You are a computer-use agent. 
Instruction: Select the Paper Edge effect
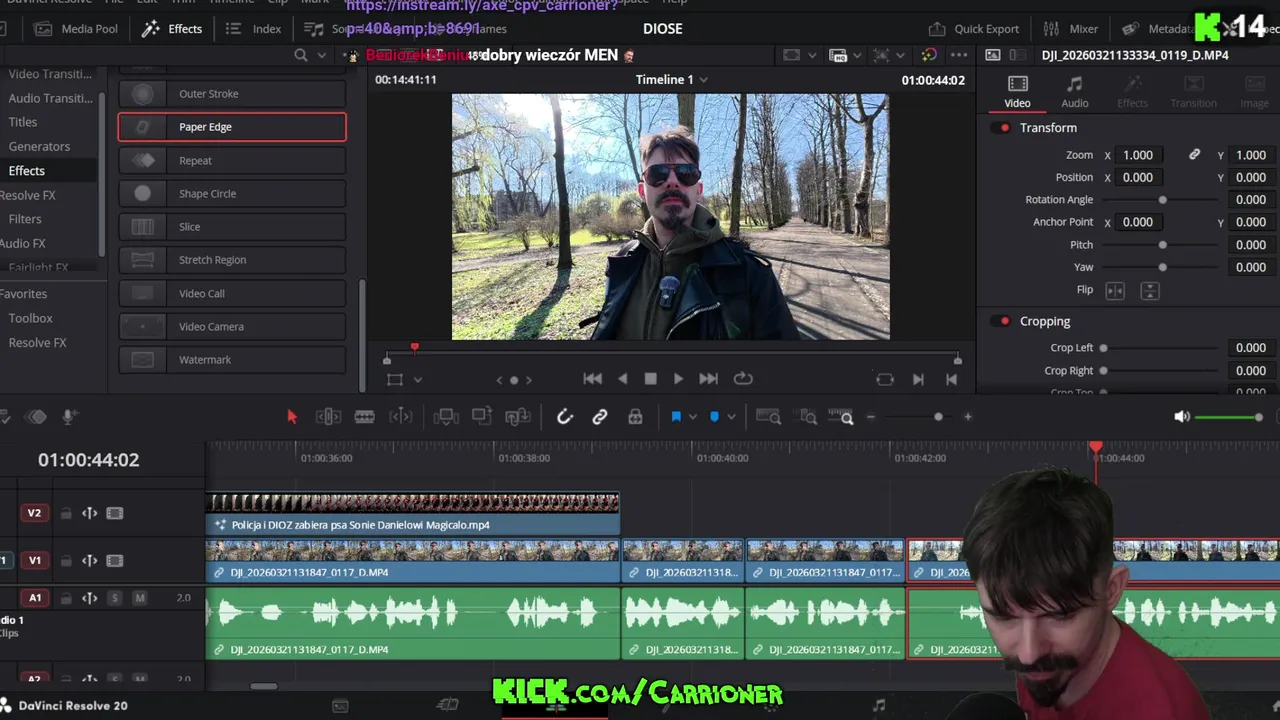(232, 127)
